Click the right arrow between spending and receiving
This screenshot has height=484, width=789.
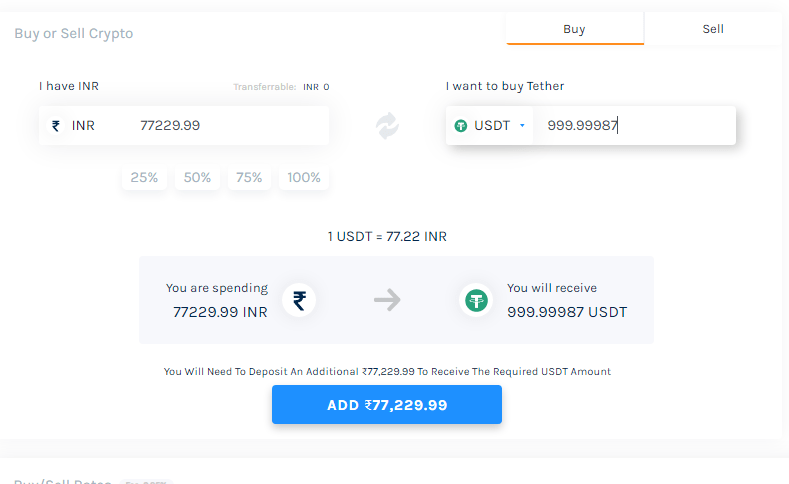[x=387, y=300]
